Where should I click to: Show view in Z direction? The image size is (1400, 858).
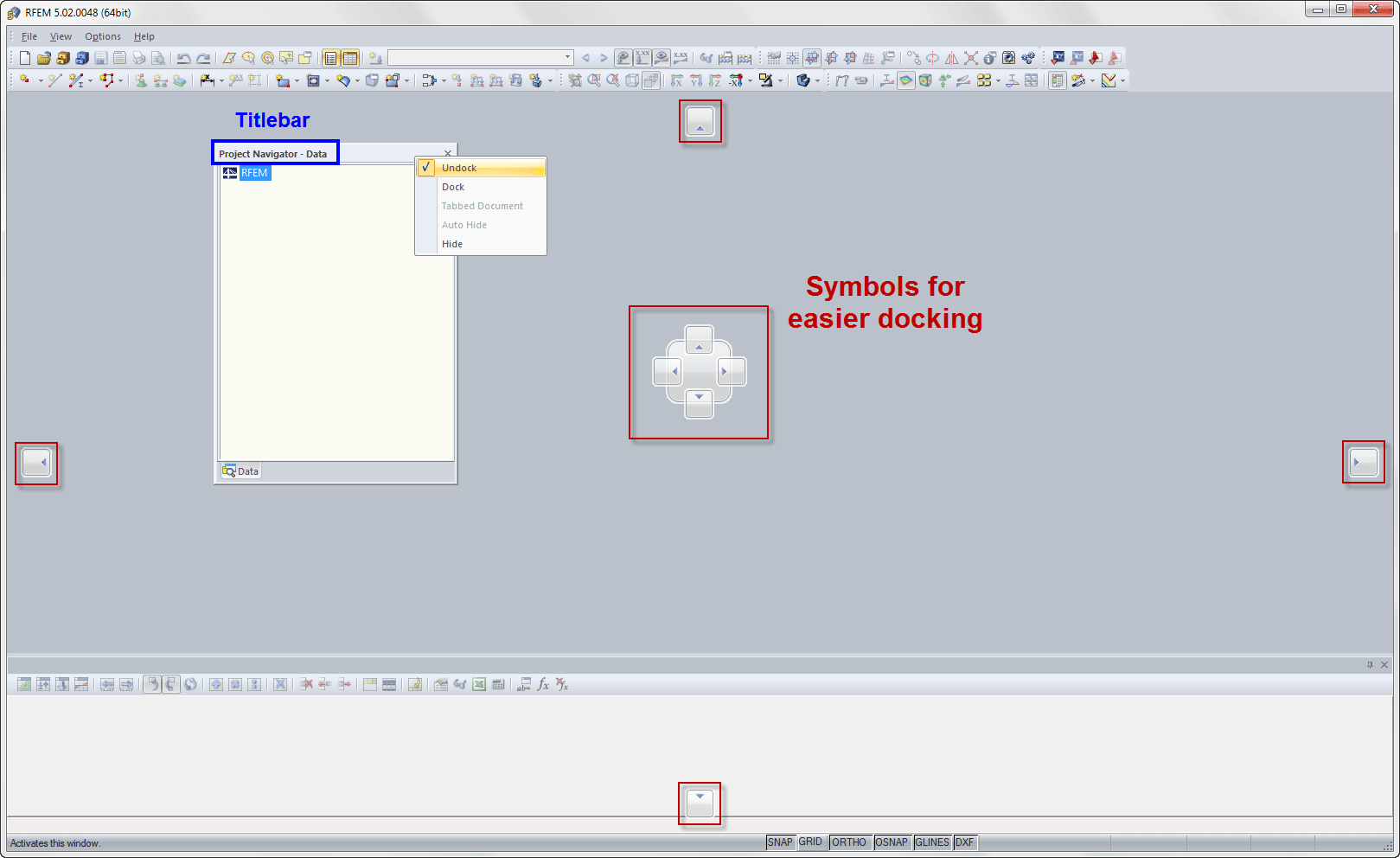pyautogui.click(x=714, y=80)
